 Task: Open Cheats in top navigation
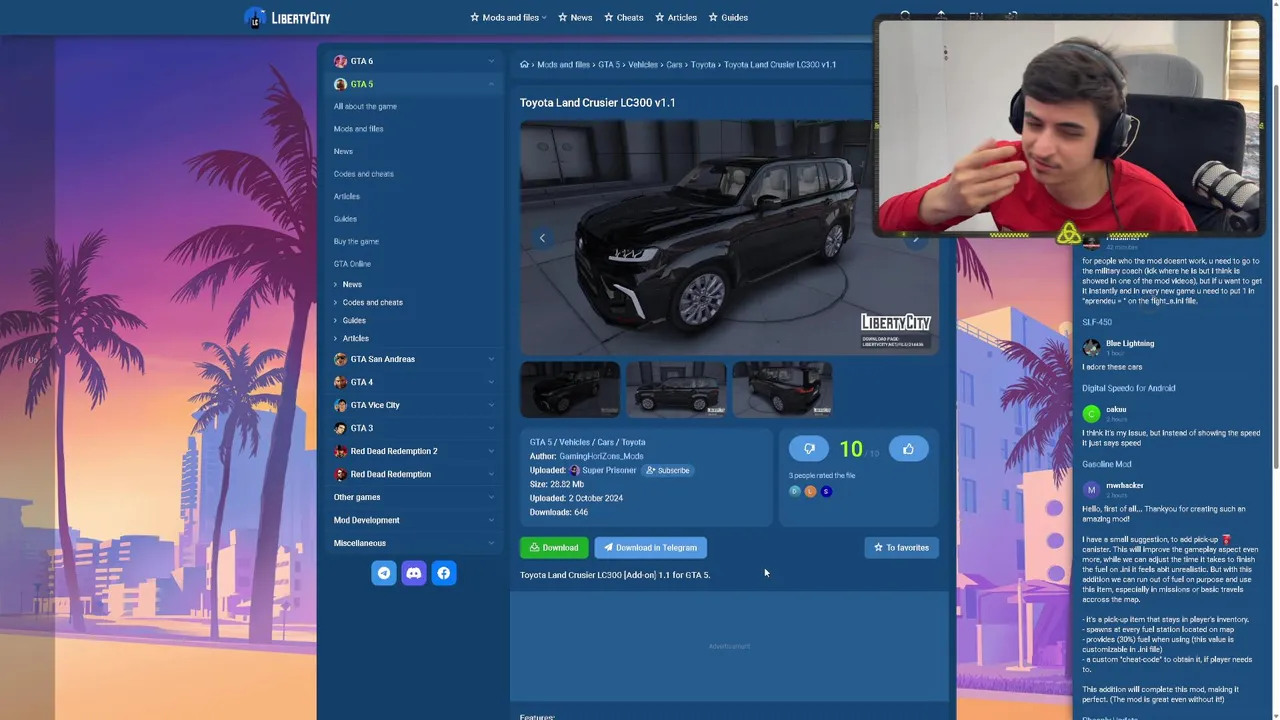(x=623, y=17)
